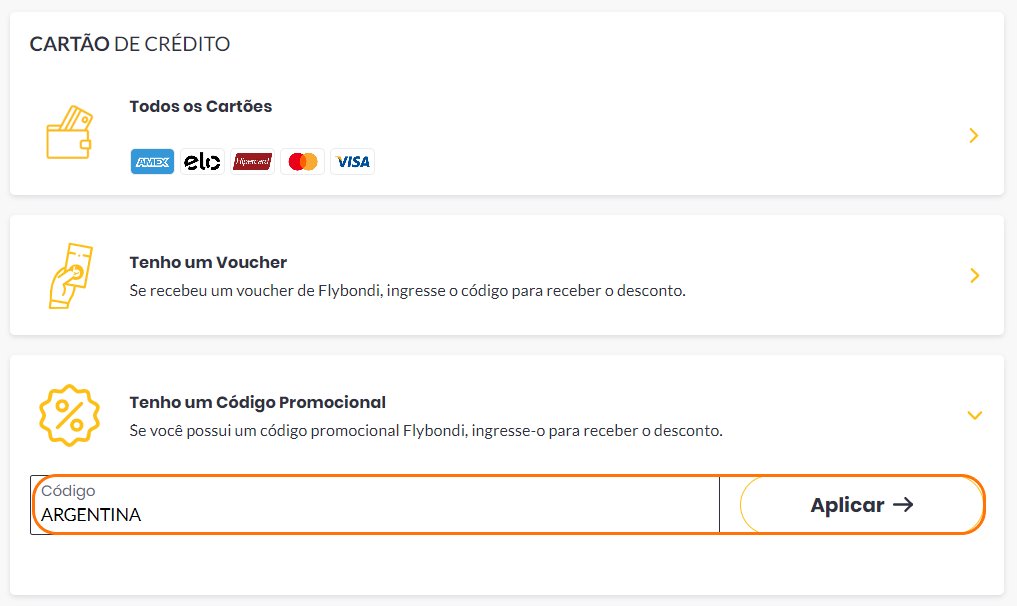Click the arrow icon inside the Aplicar button

tap(903, 504)
